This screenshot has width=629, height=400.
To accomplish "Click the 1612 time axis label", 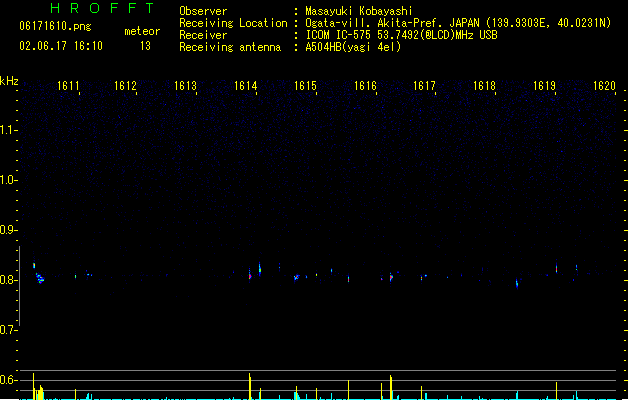I will (126, 86).
